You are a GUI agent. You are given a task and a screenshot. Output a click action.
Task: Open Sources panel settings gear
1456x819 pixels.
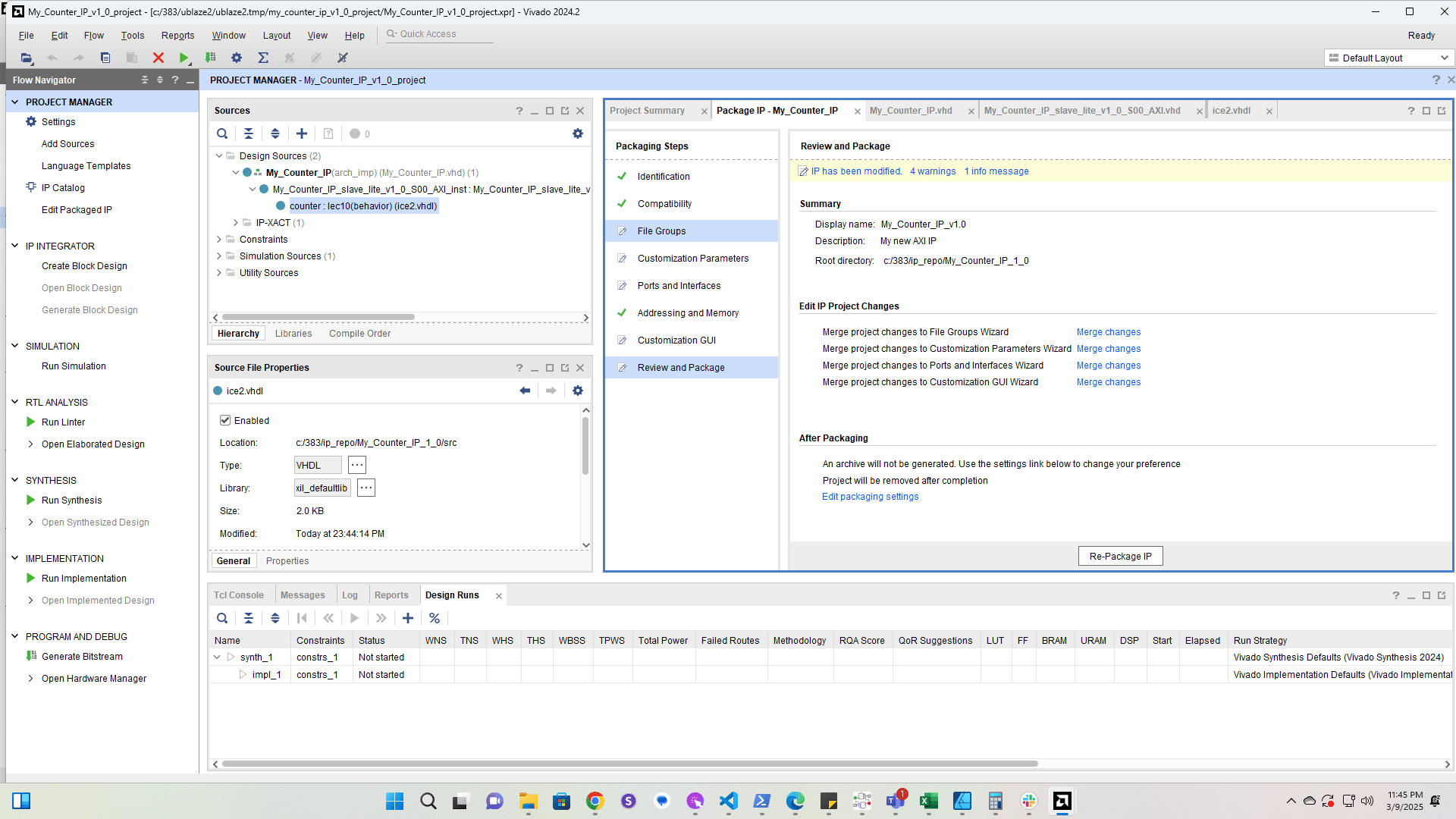coord(577,133)
